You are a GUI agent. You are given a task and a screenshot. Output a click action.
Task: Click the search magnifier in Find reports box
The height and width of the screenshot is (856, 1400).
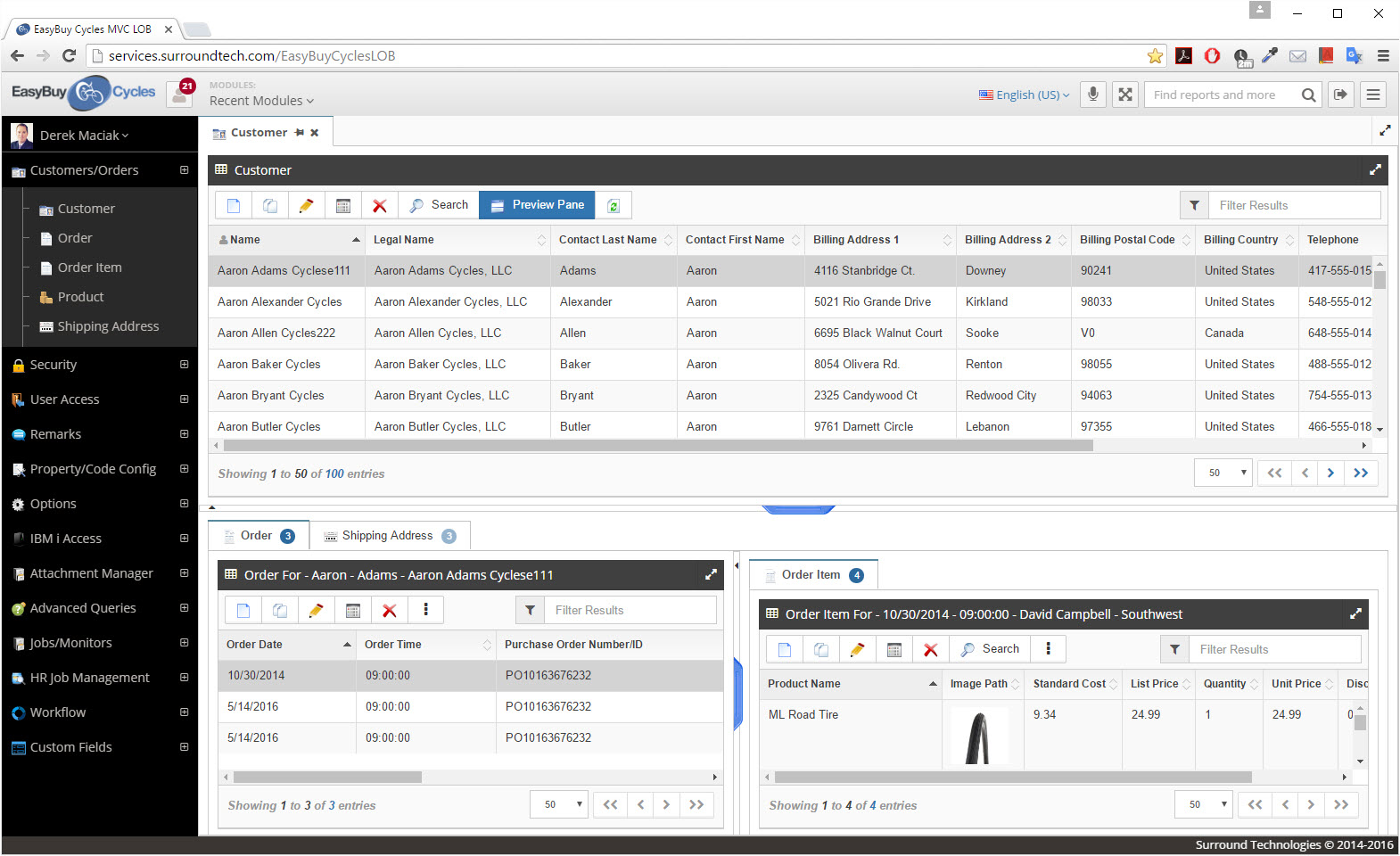[1308, 95]
